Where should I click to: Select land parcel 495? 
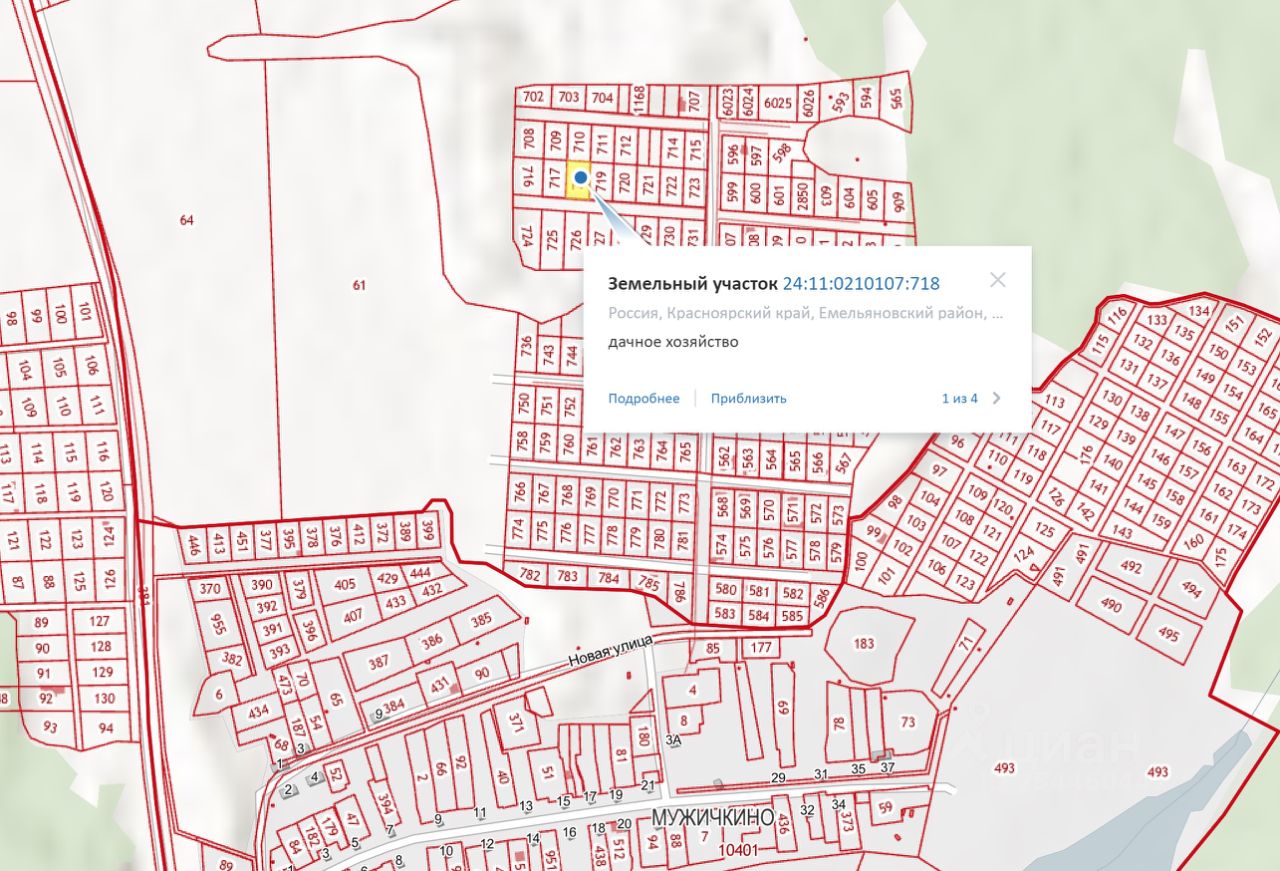coord(1168,633)
